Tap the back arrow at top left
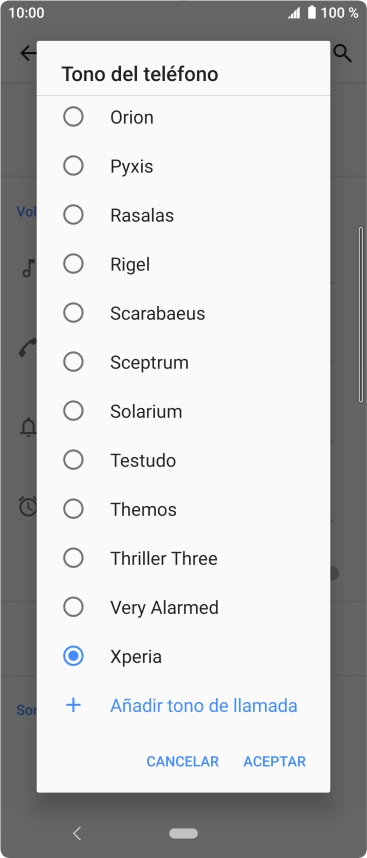Viewport: 367px width, 858px height. 27,53
